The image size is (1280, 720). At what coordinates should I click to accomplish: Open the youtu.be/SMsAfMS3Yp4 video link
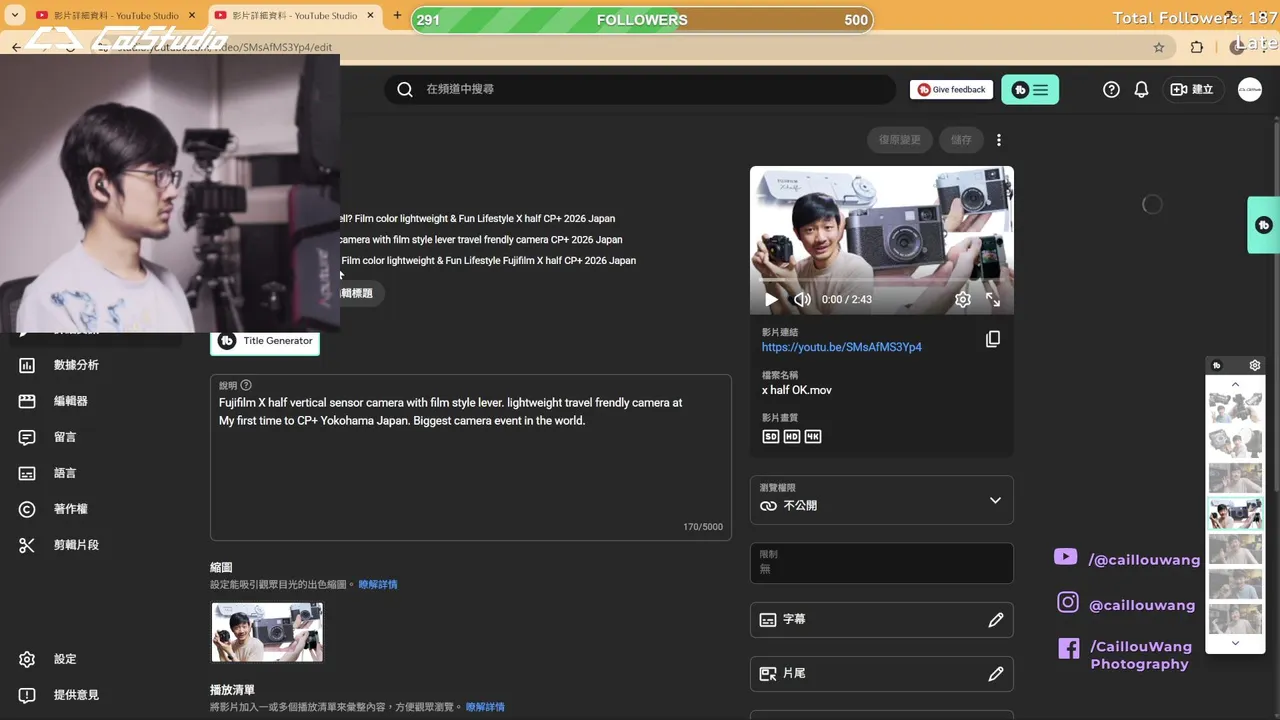coord(842,347)
